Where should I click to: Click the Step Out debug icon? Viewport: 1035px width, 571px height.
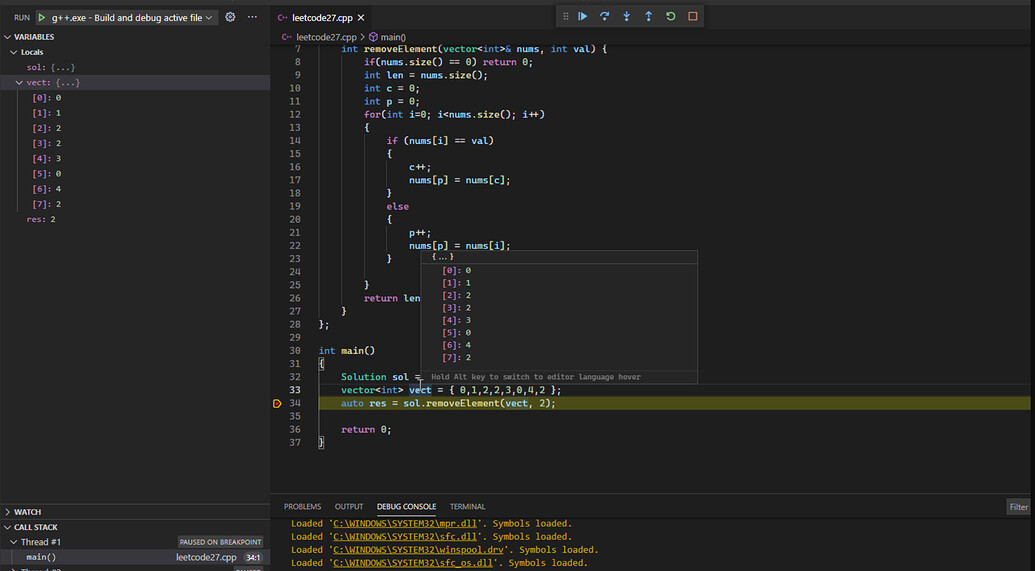(x=649, y=17)
